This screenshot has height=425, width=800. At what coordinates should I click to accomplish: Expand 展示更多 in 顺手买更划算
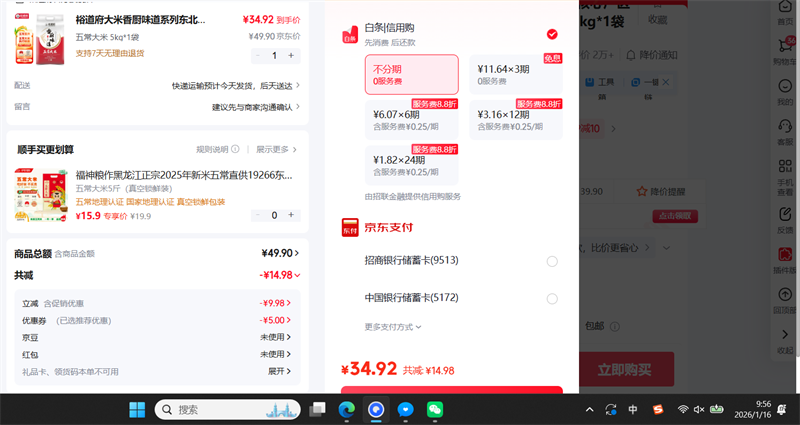276,149
